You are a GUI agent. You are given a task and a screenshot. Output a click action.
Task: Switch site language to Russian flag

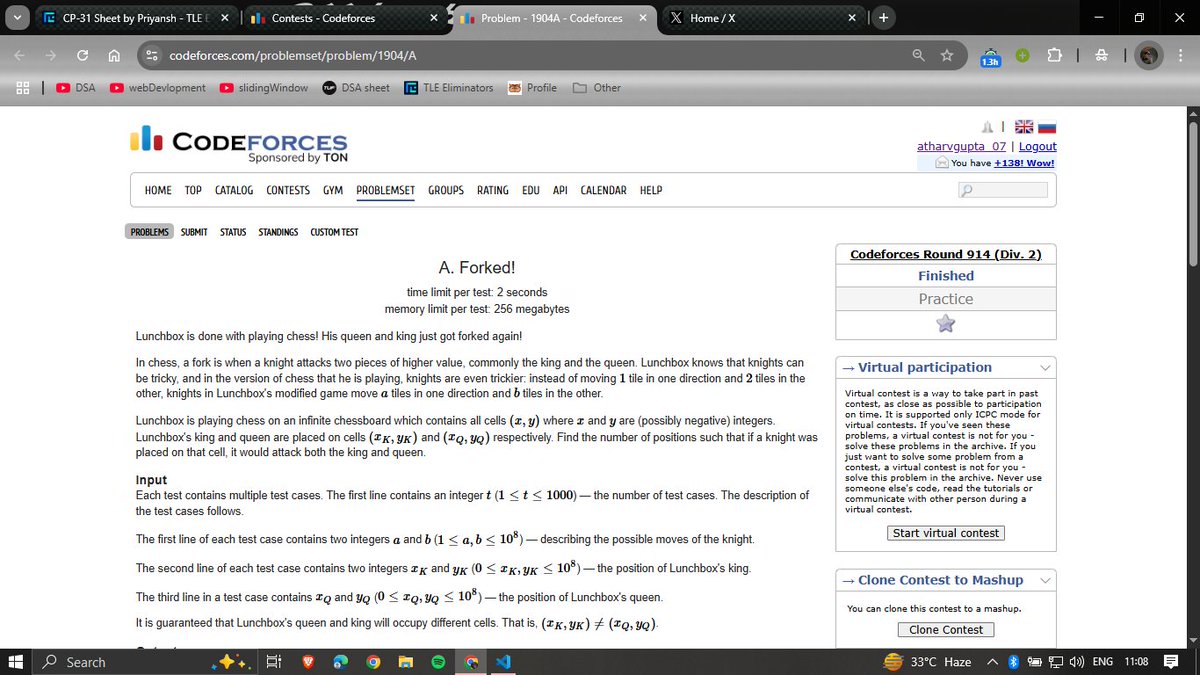pyautogui.click(x=1046, y=127)
